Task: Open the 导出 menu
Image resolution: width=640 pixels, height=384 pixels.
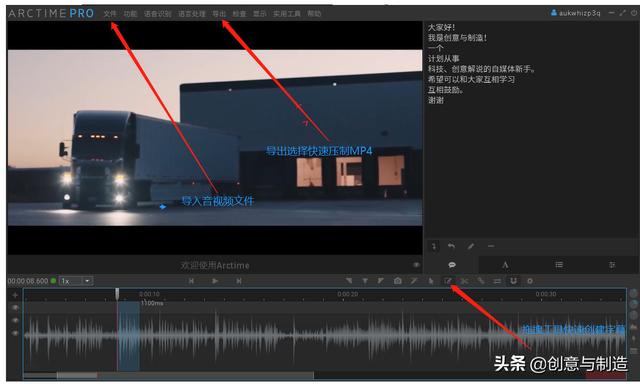Action: [219, 13]
